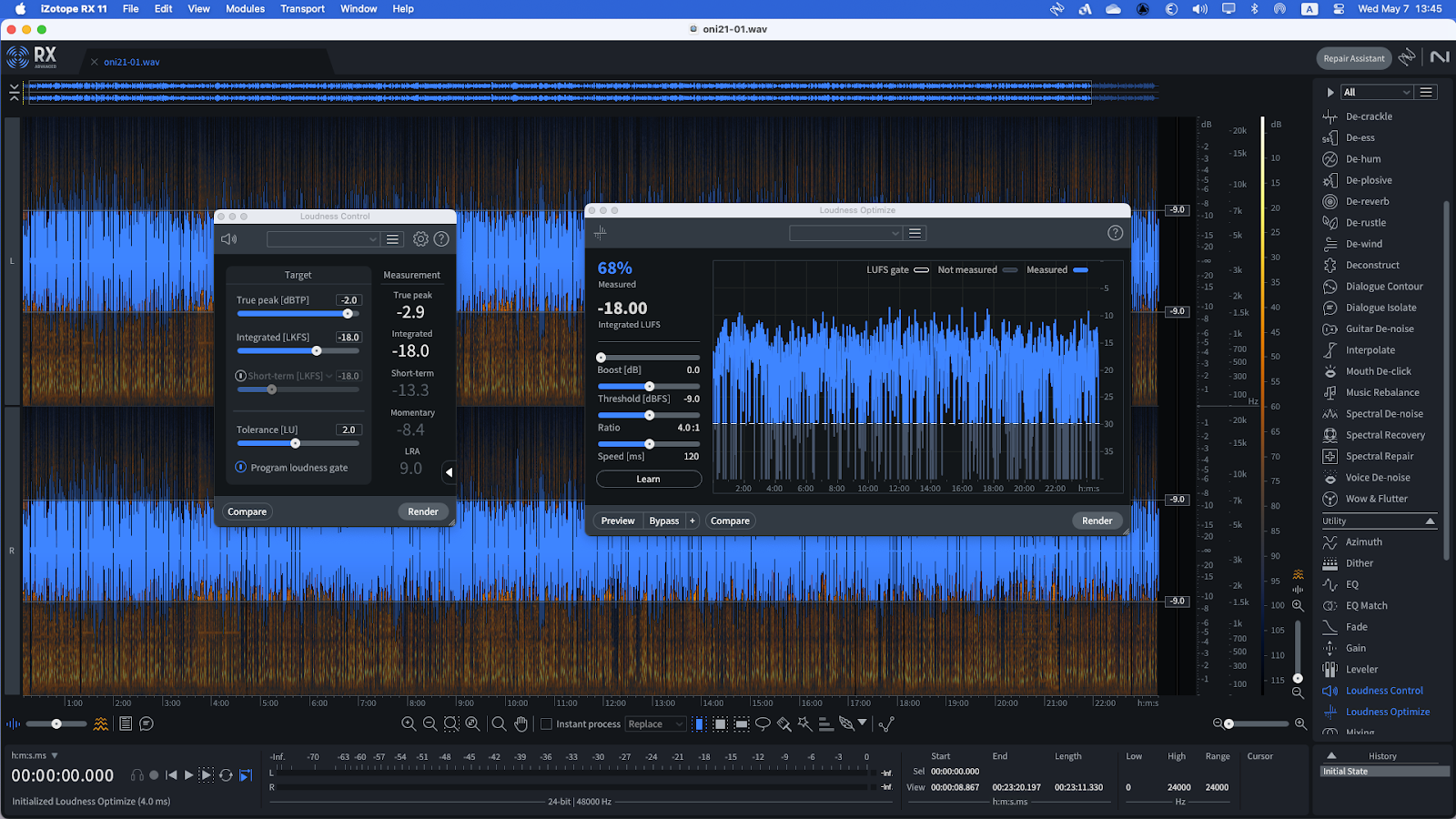
Task: Open help in Loudness Optimize window
Action: click(1115, 233)
